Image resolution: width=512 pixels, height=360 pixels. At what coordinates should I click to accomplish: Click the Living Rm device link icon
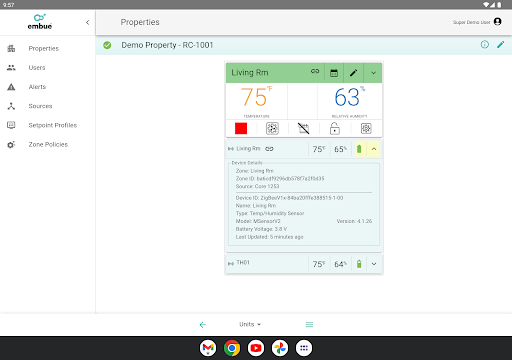coord(269,149)
